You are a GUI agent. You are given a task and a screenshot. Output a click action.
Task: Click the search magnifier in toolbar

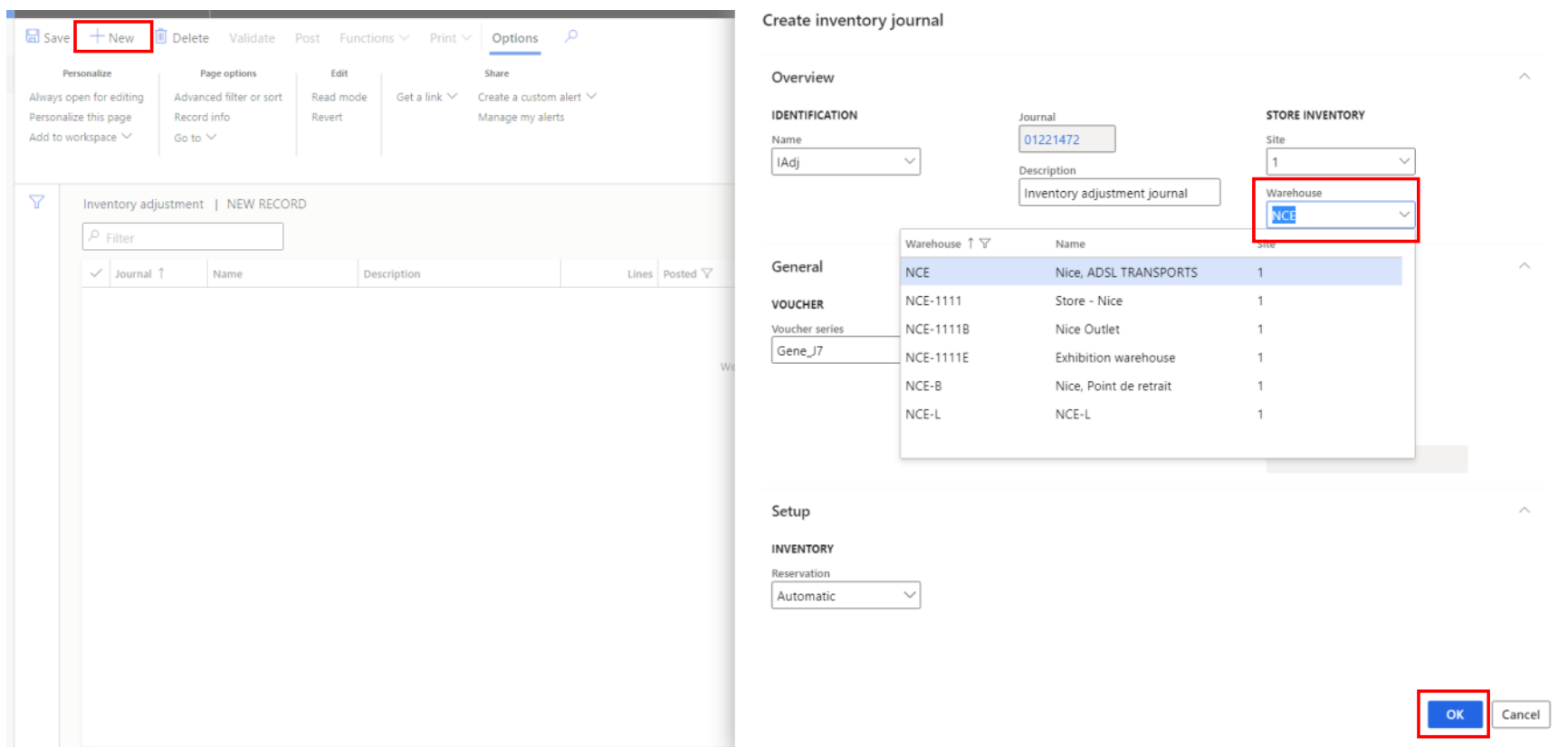tap(571, 37)
